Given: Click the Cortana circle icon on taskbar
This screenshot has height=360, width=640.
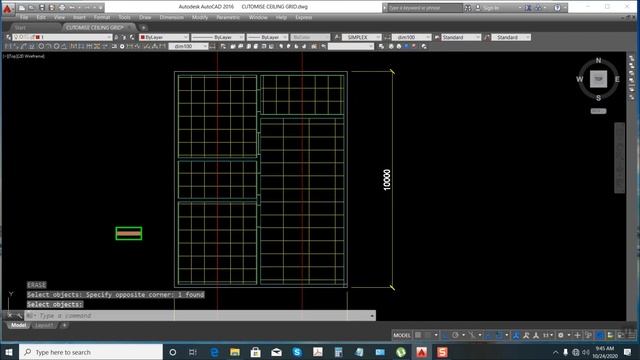Looking at the screenshot, I should (172, 352).
